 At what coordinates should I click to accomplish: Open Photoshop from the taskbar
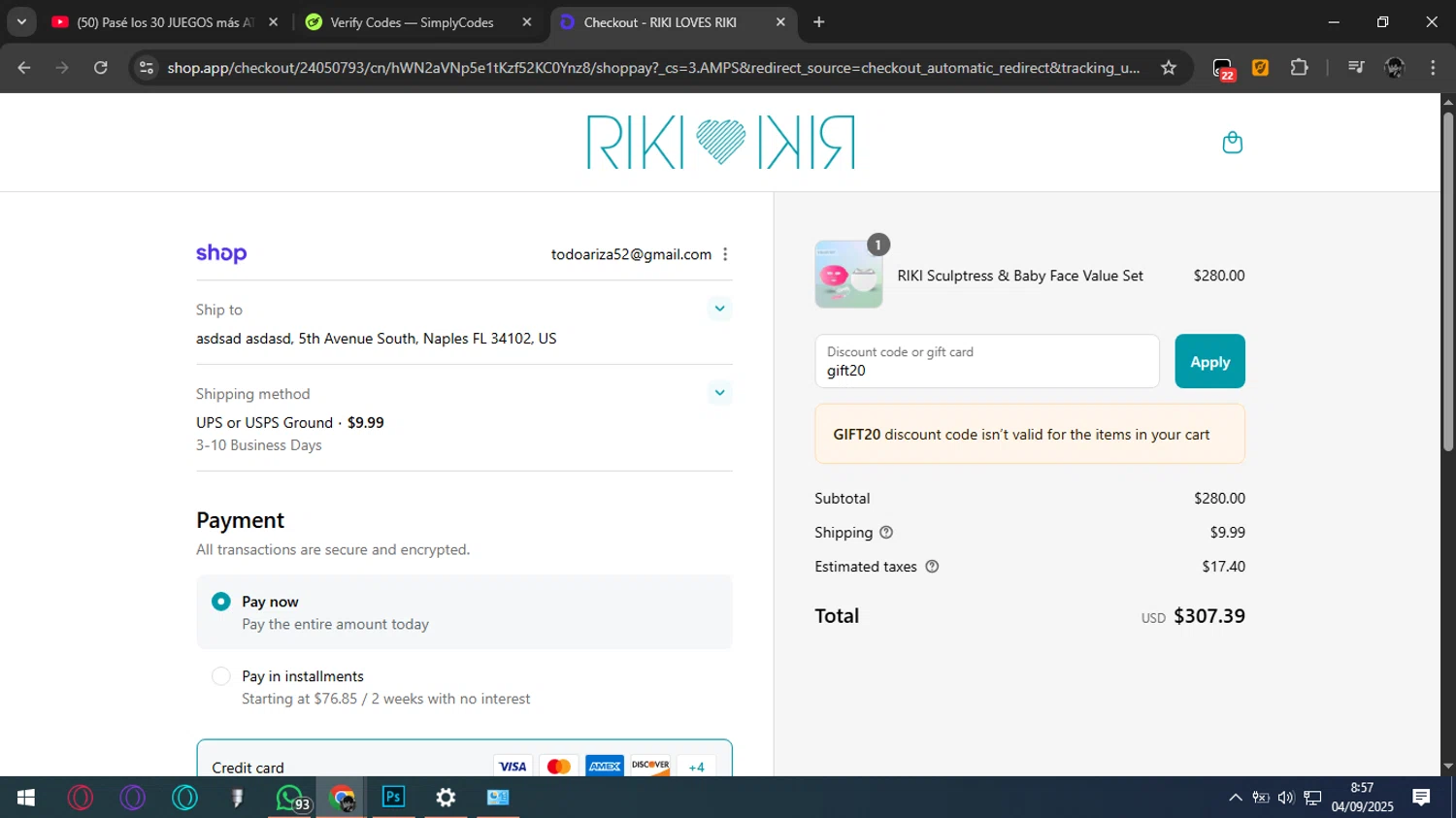click(393, 798)
